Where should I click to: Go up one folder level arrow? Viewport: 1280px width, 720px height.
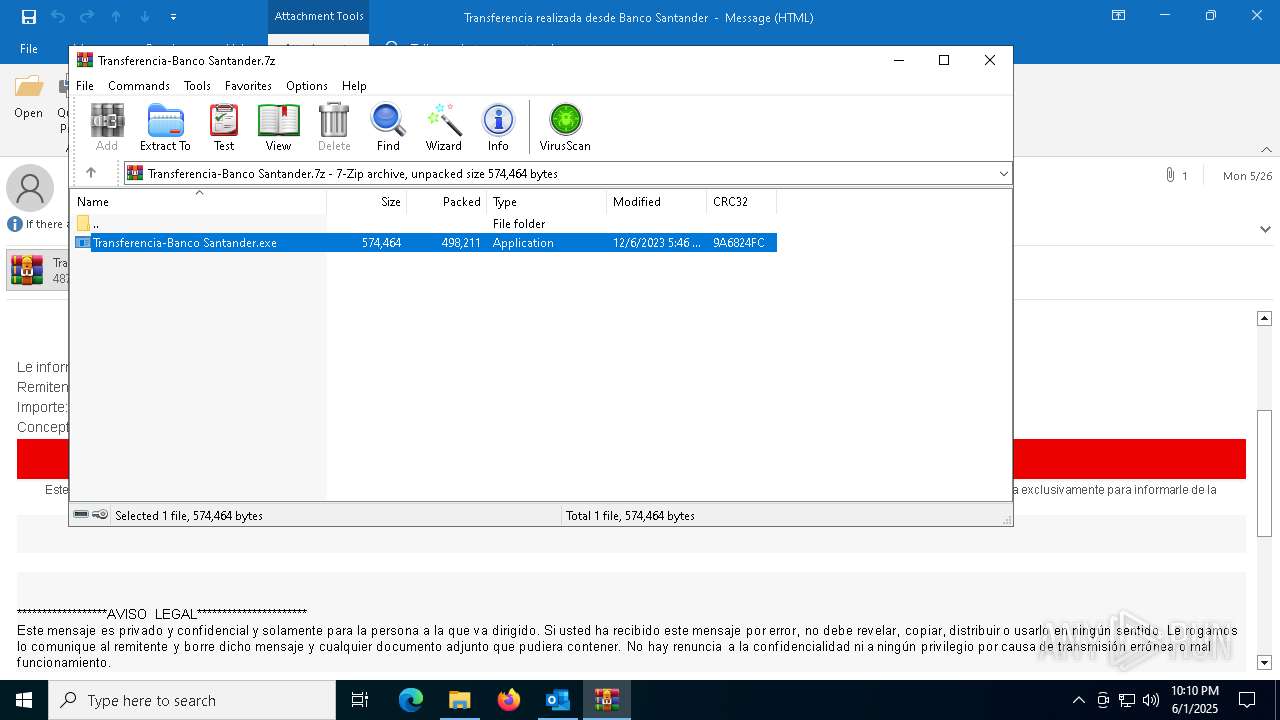[91, 173]
